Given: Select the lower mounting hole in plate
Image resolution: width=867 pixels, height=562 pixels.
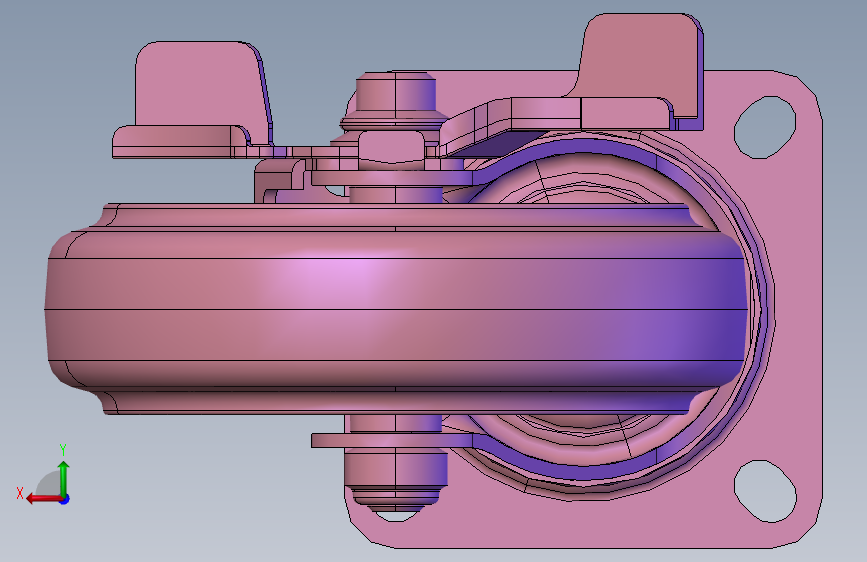Looking at the screenshot, I should coord(765,491).
